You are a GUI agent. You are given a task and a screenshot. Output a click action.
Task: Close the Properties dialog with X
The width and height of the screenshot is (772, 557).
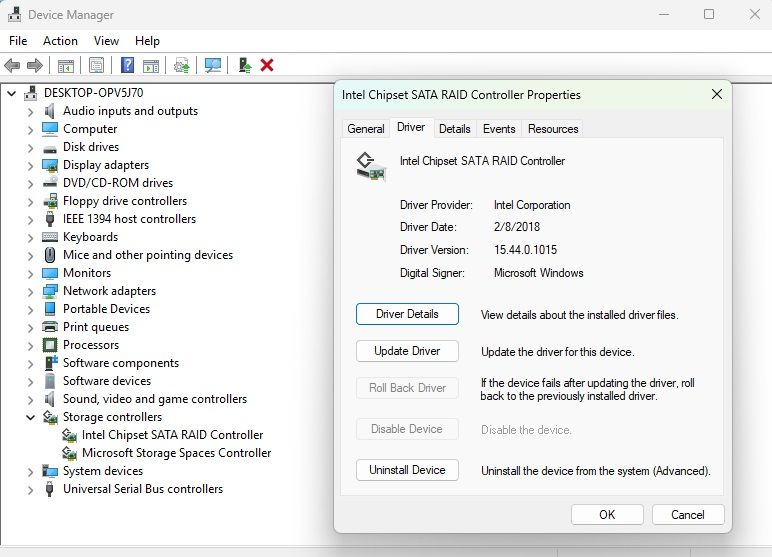click(717, 94)
